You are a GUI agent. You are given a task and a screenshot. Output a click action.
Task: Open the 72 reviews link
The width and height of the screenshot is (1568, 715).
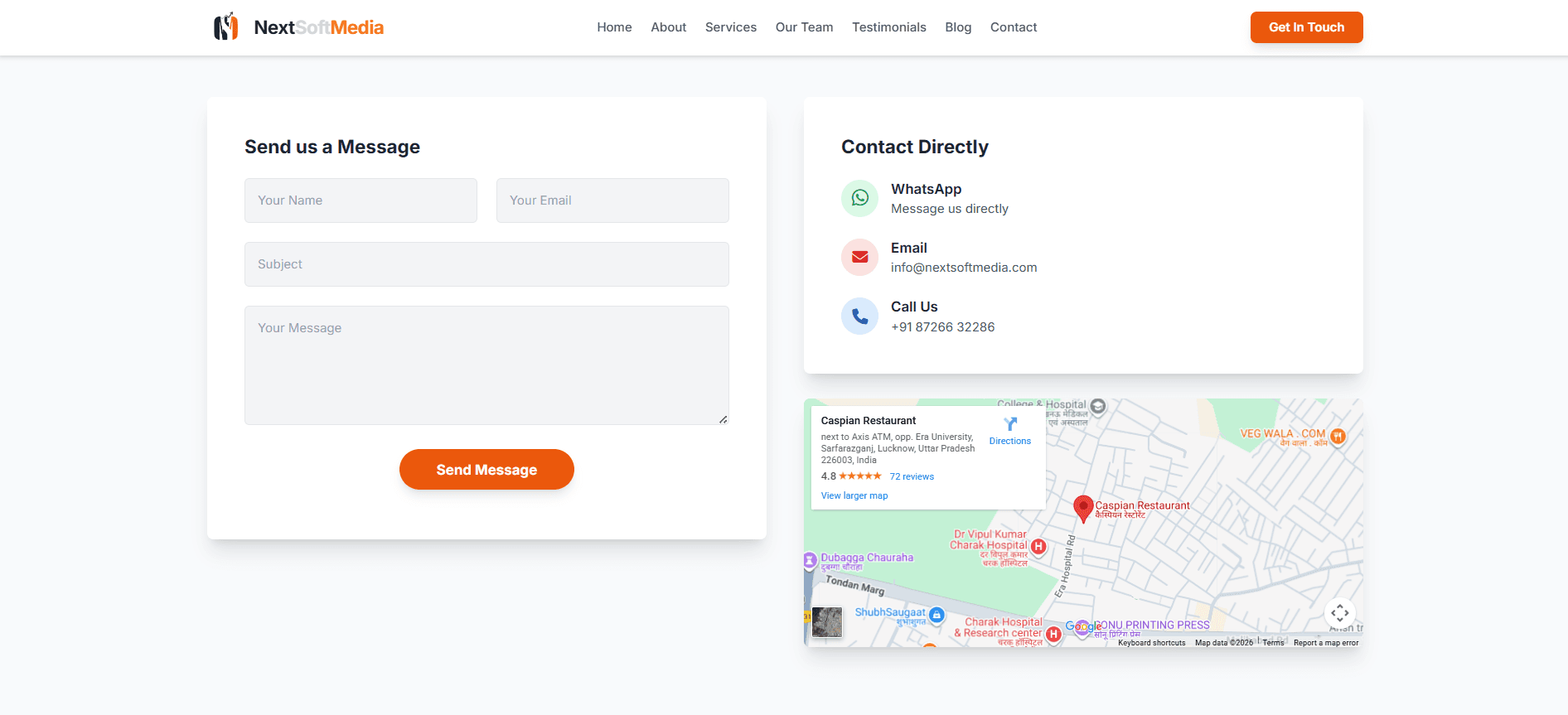tap(911, 476)
